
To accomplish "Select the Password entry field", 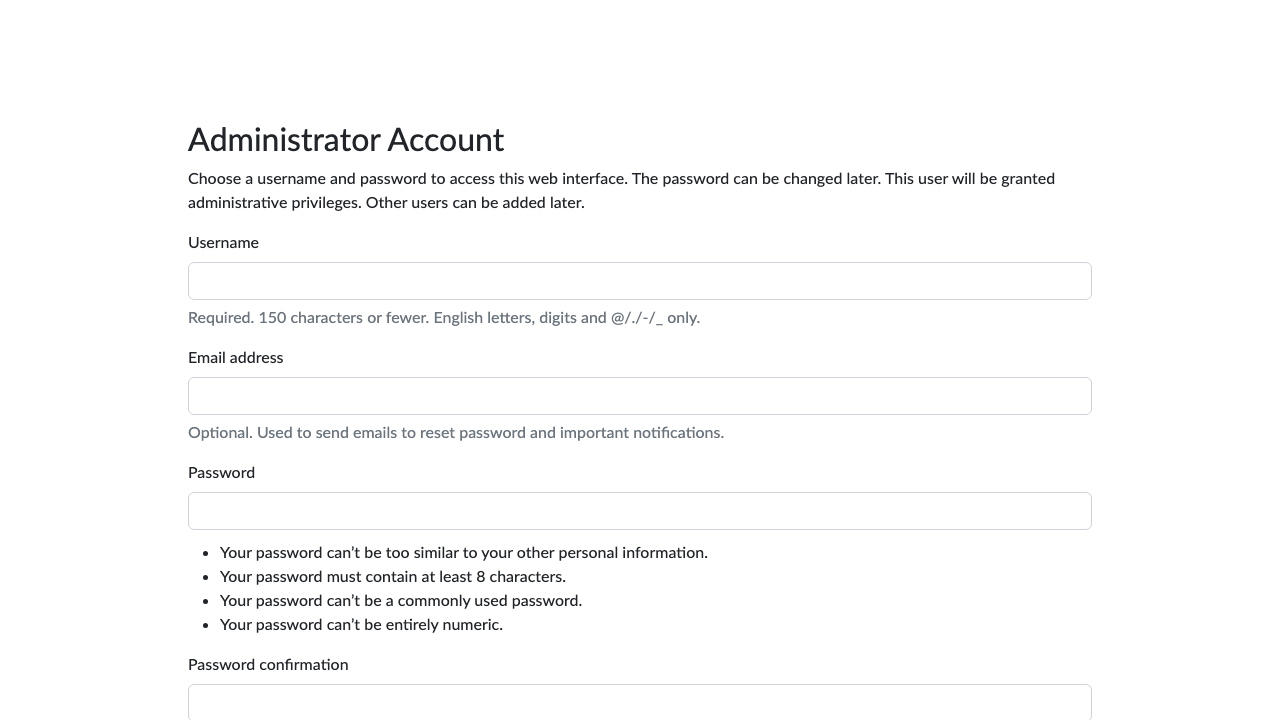I will point(640,511).
